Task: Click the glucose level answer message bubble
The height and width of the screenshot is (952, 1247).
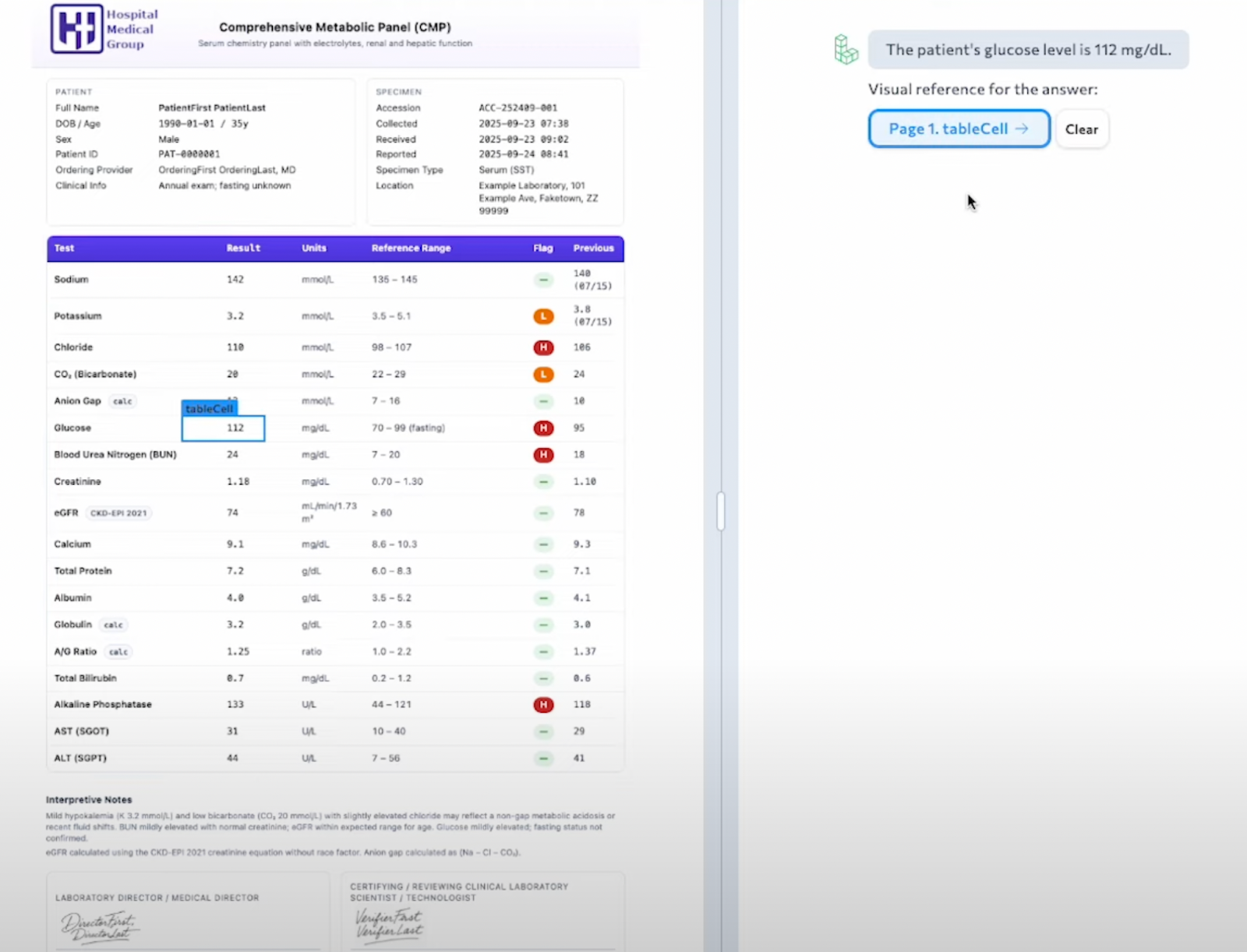Action: coord(1028,50)
